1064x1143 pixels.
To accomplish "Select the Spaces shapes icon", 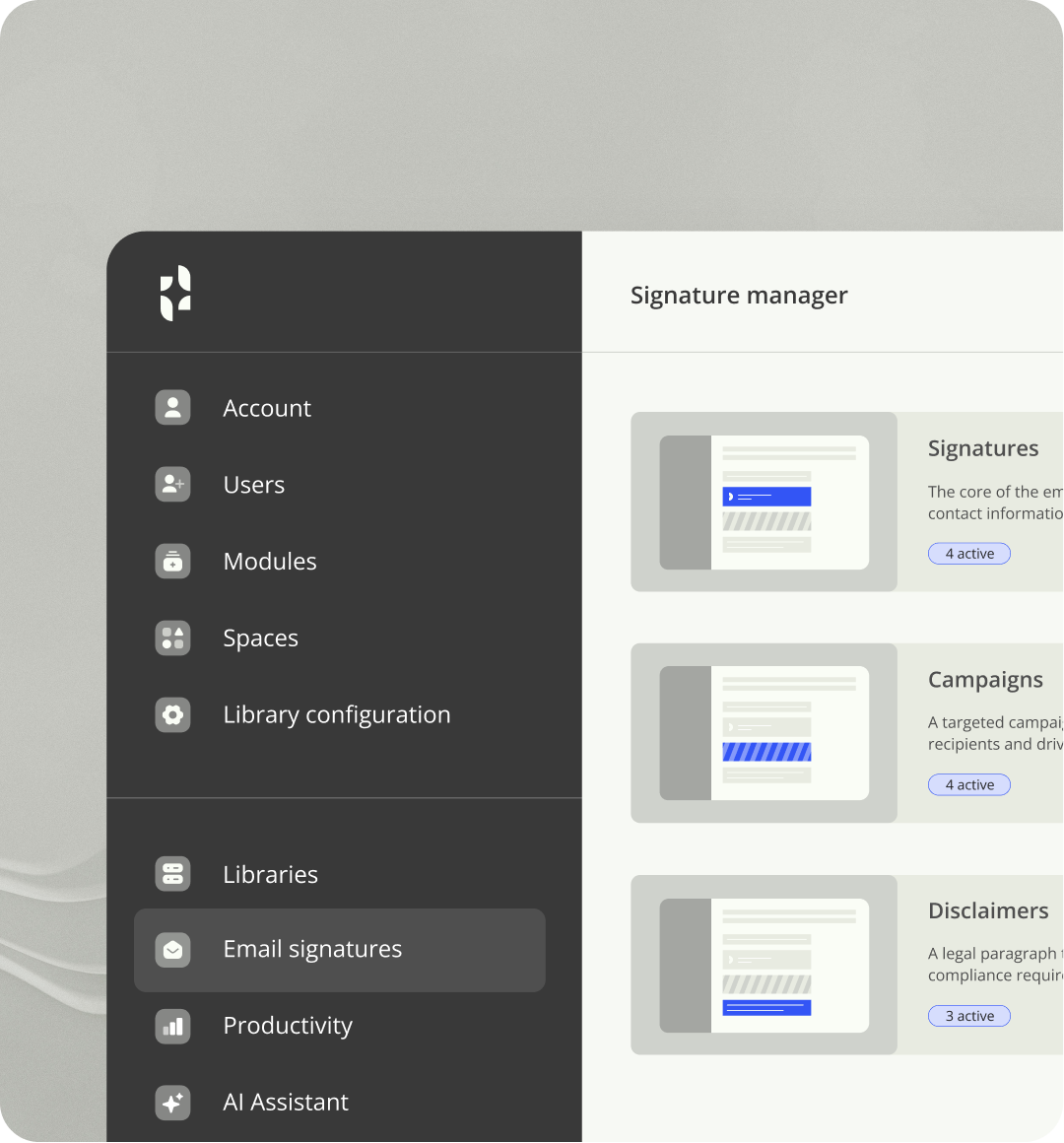I will coord(172,638).
